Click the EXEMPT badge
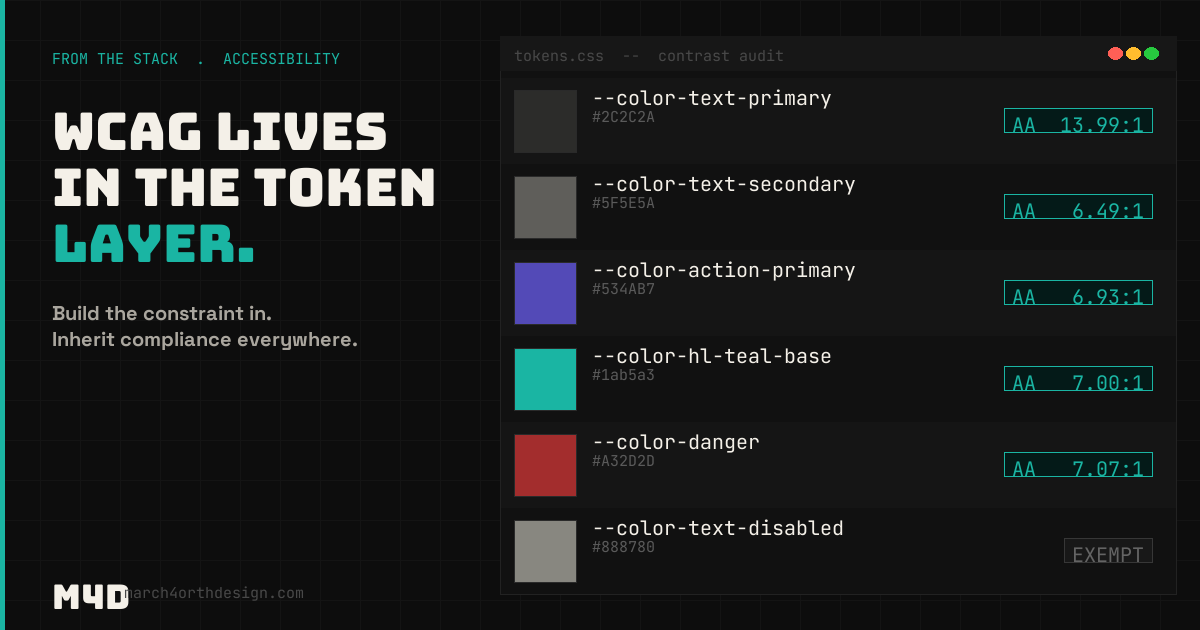This screenshot has width=1200, height=630. pyautogui.click(x=1108, y=551)
